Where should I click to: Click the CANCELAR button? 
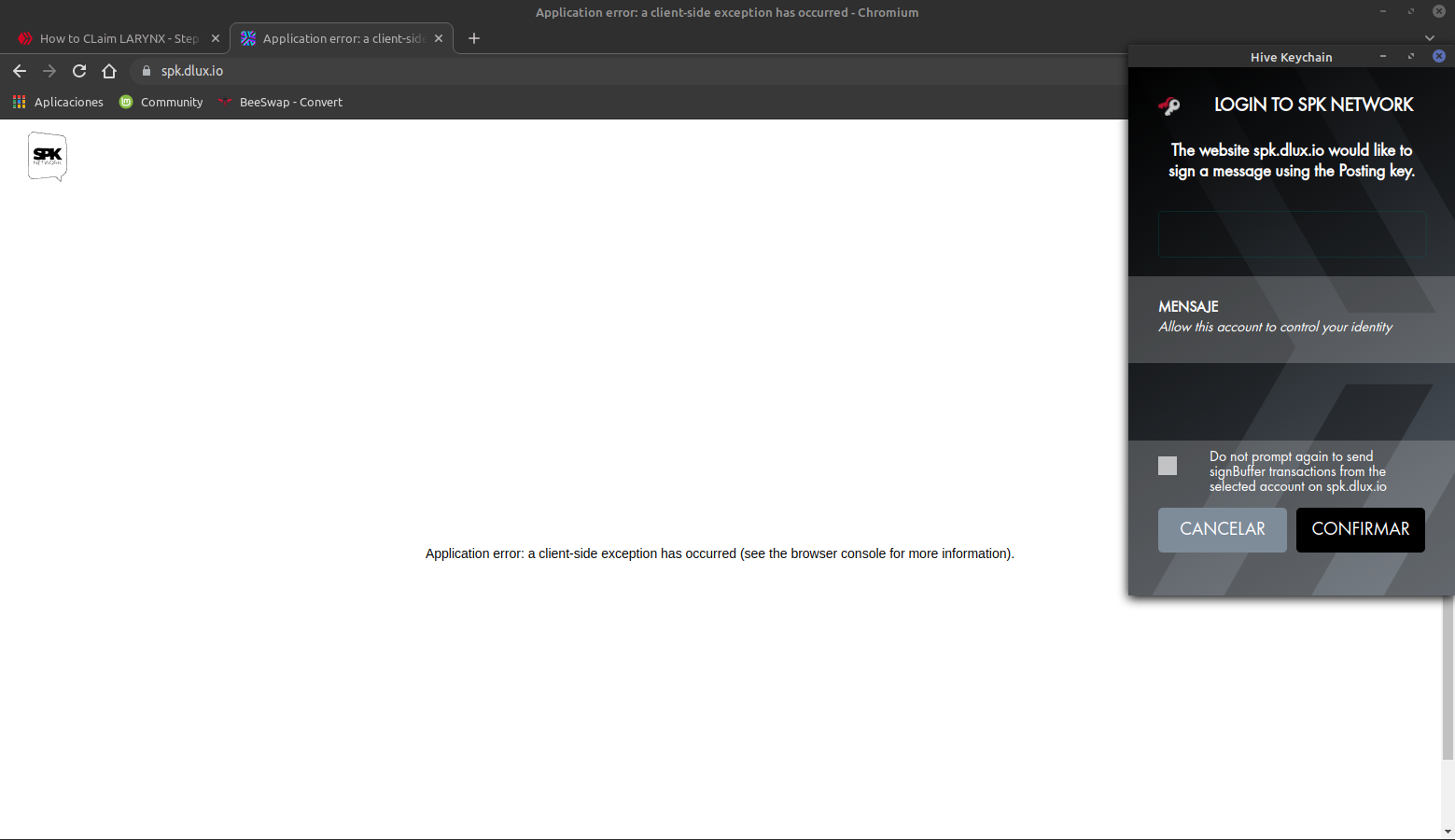pos(1223,530)
